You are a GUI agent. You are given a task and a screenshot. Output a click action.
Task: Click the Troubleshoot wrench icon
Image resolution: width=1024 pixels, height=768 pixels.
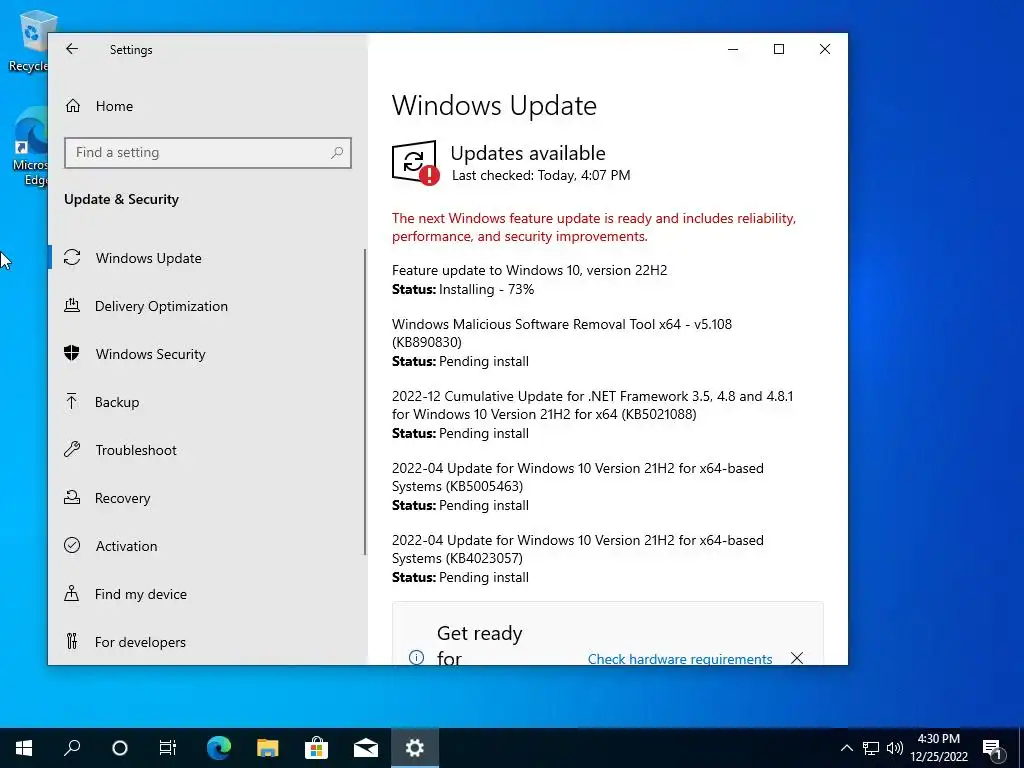coord(72,449)
